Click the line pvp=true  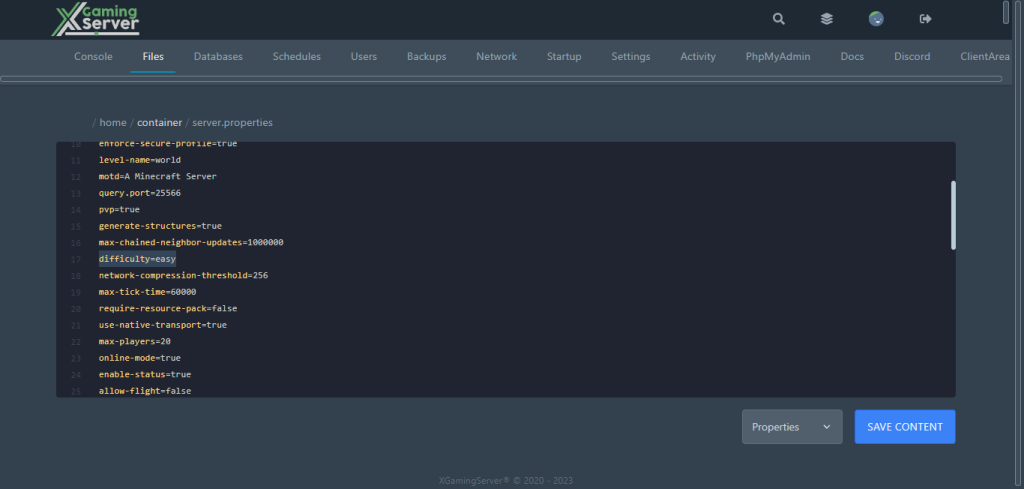click(119, 210)
